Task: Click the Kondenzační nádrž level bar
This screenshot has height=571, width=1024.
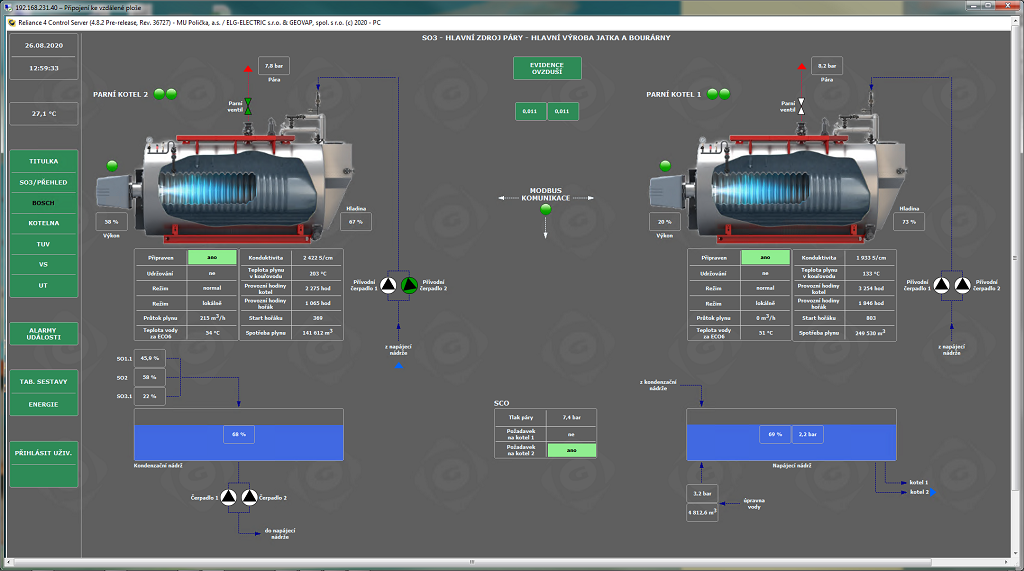Action: pos(239,435)
